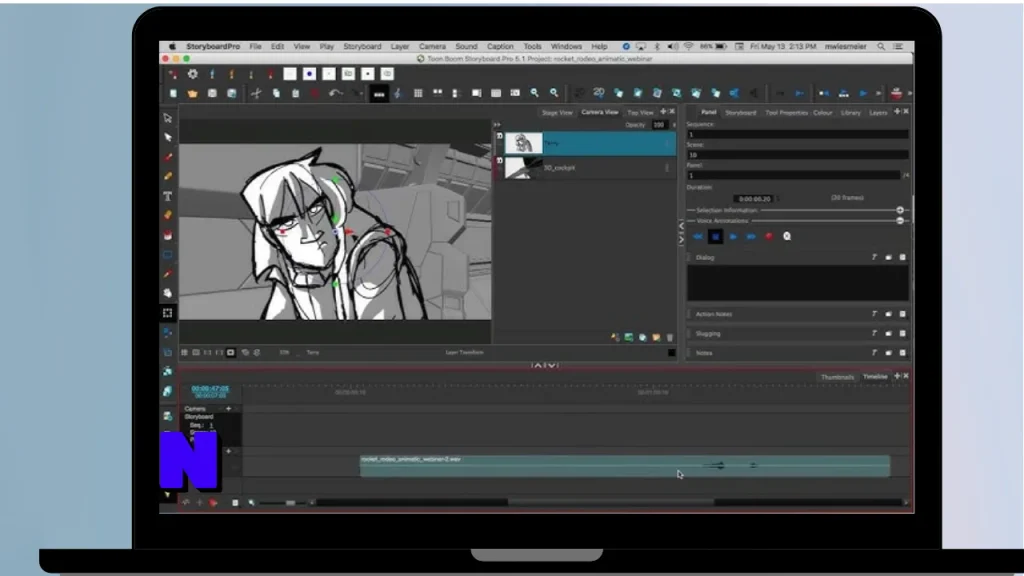1024x576 pixels.
Task: Click the Paste clipboard icon in toolbar
Action: click(295, 93)
